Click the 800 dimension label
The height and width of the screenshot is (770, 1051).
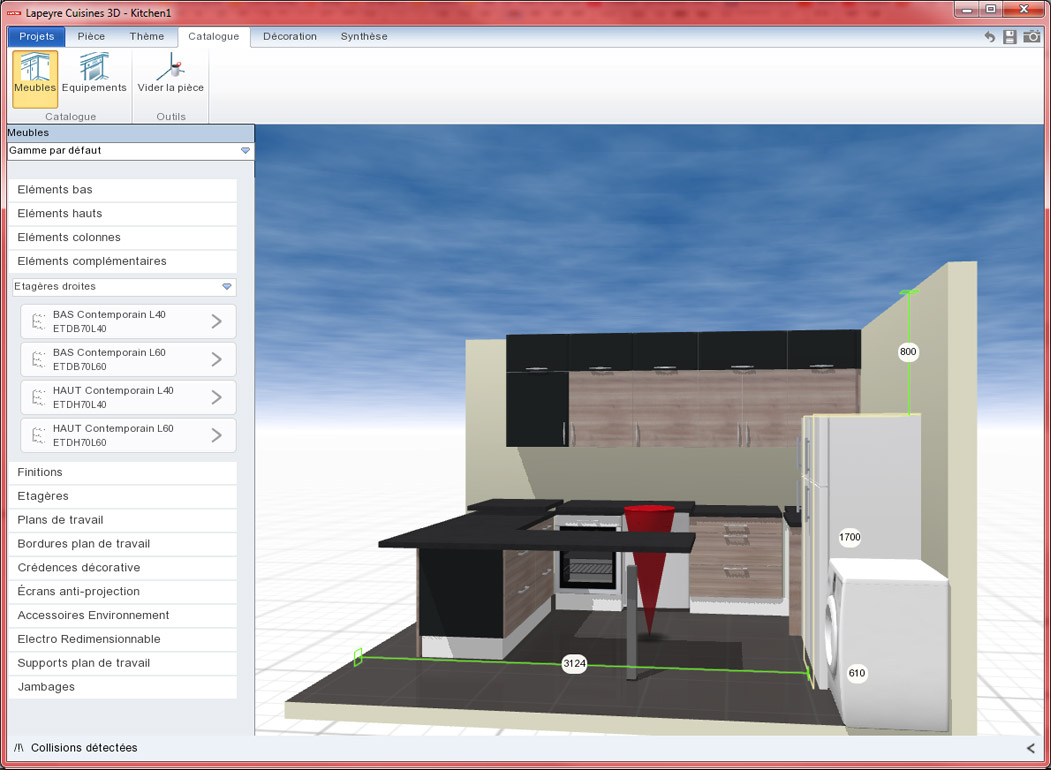[908, 352]
